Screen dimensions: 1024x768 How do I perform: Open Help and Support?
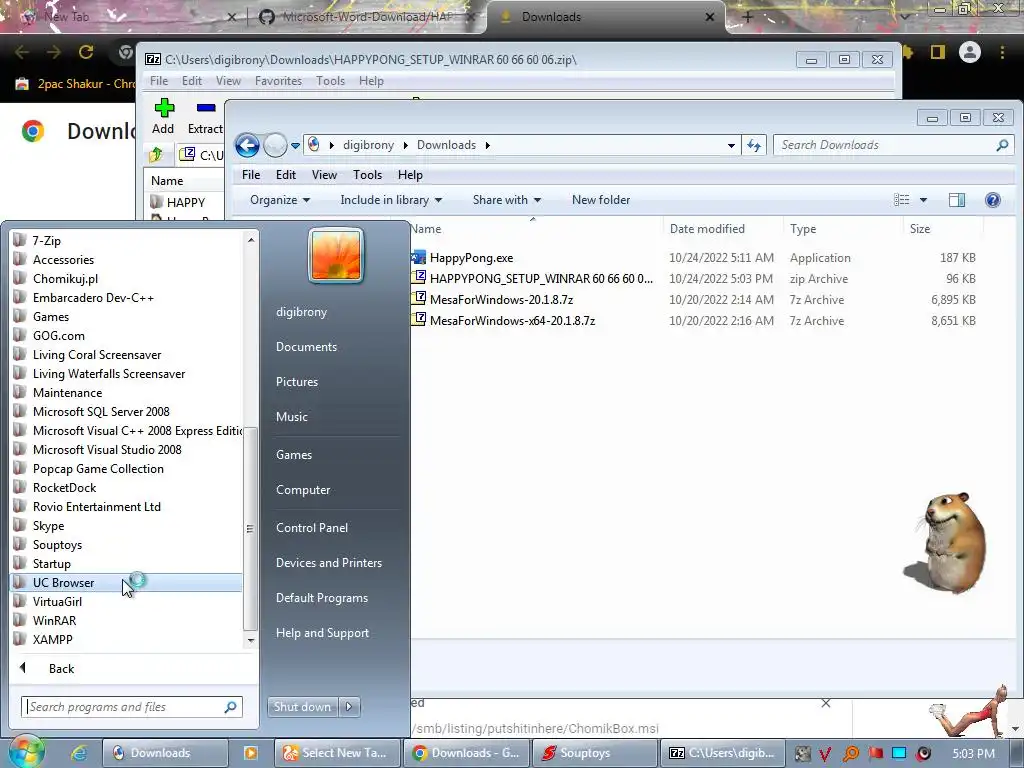click(x=322, y=633)
